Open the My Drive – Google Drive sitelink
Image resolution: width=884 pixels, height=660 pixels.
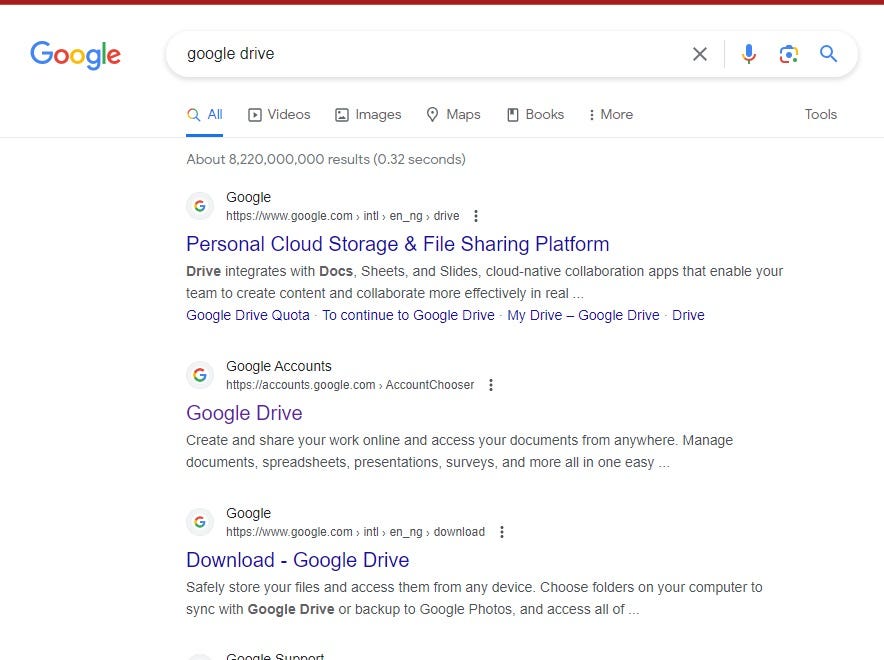tap(583, 315)
